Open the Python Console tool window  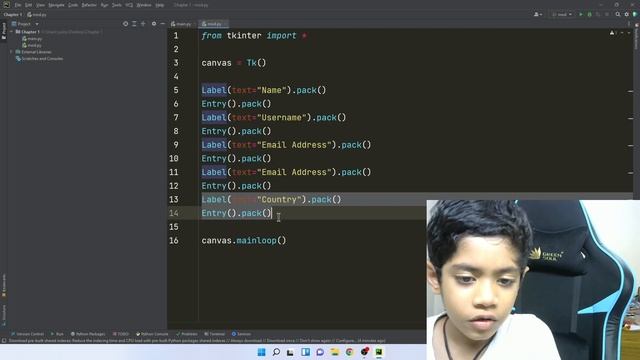pos(152,334)
